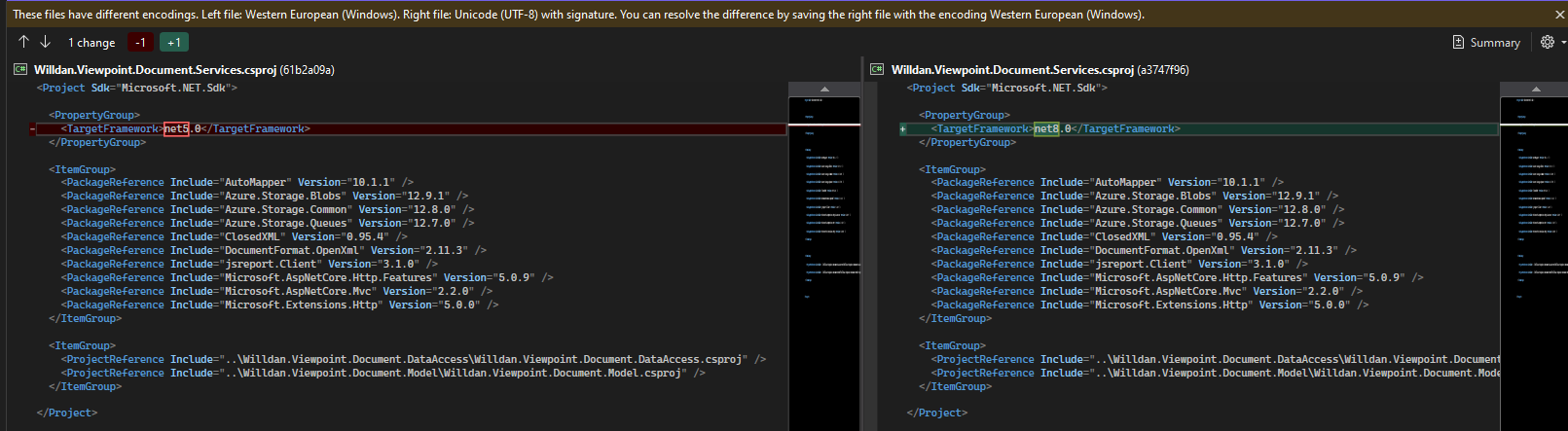Click the plus marker on added line
Screen dimensions: 1568x431
[903, 129]
